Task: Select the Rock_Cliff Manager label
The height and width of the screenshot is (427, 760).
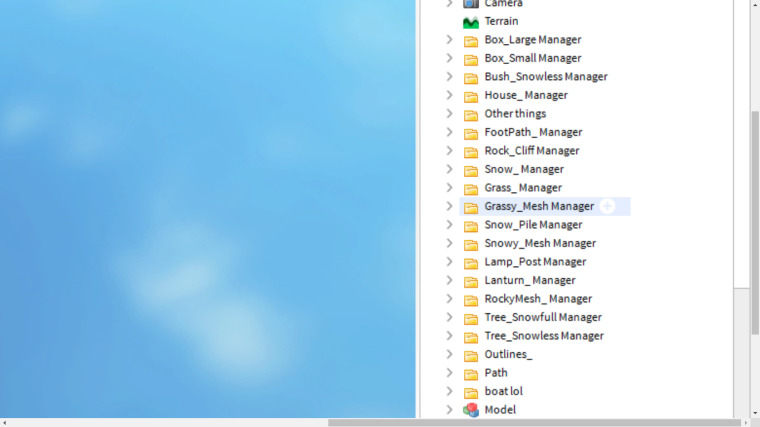Action: click(x=532, y=151)
